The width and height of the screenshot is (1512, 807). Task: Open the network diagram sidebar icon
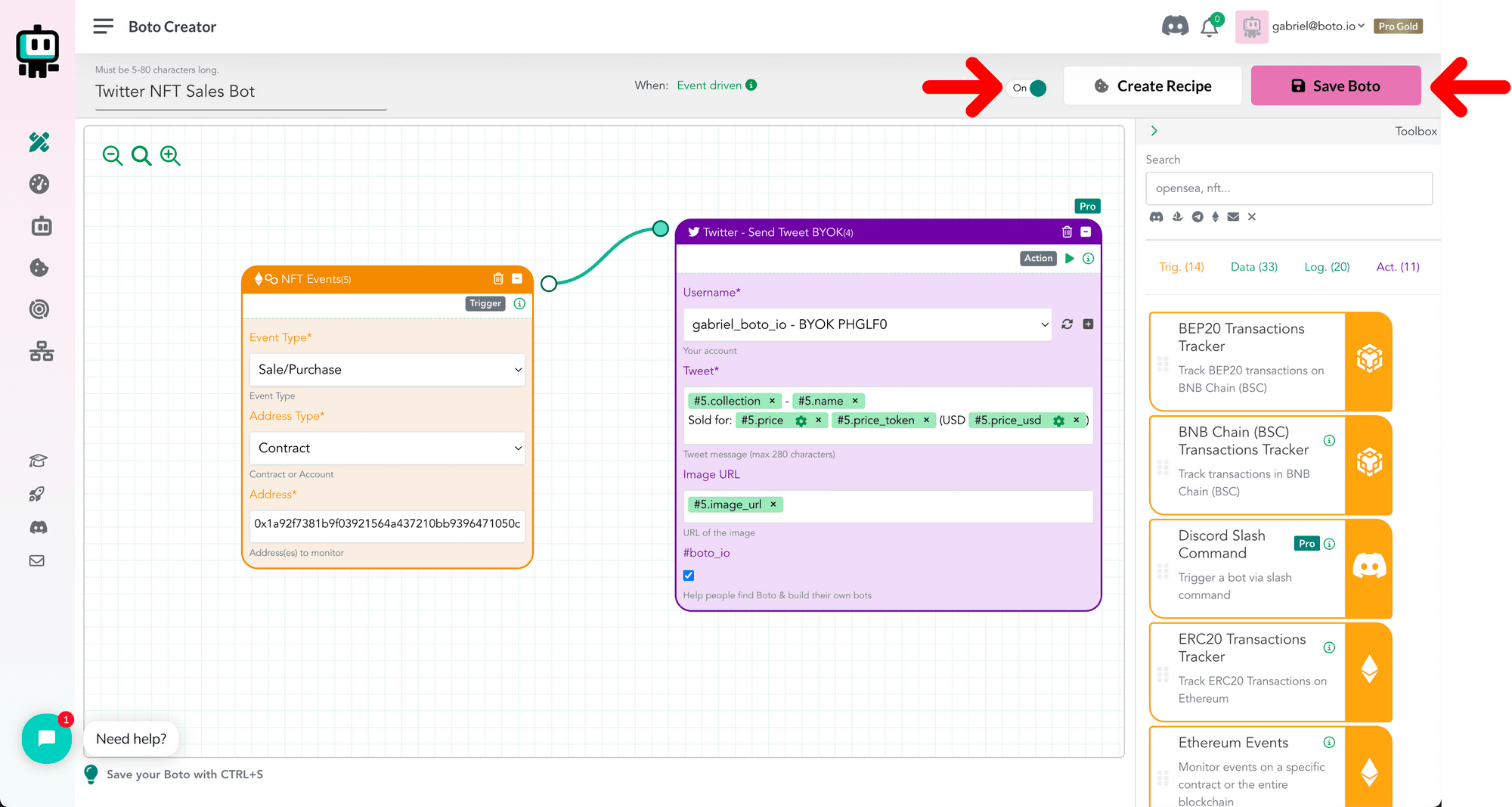42,351
